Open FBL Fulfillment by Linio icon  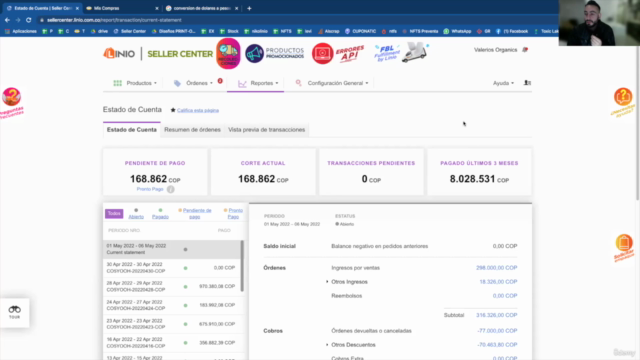click(401, 53)
